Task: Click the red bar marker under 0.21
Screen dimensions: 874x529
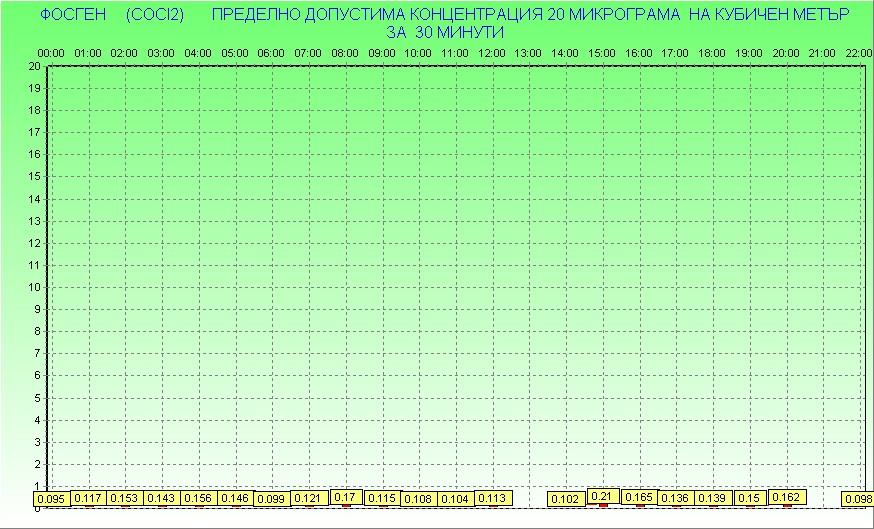Action: point(603,506)
